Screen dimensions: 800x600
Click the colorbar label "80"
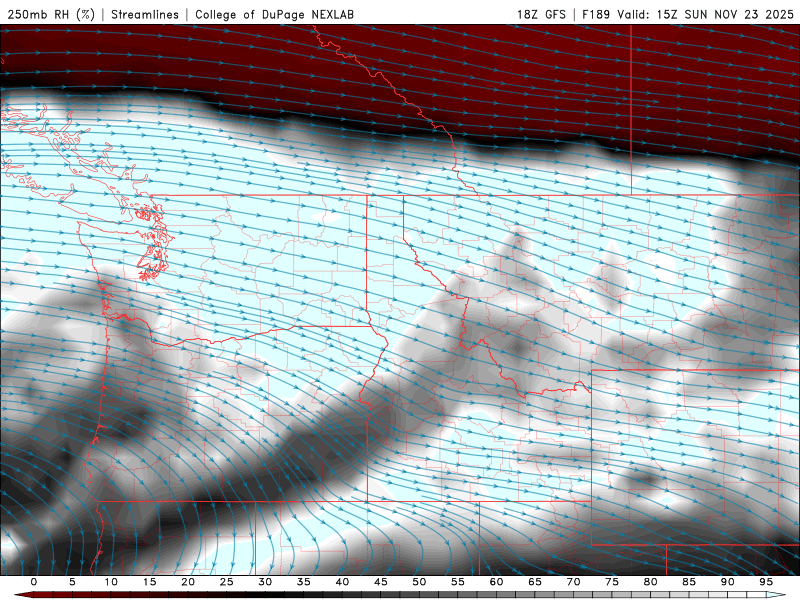point(651,582)
